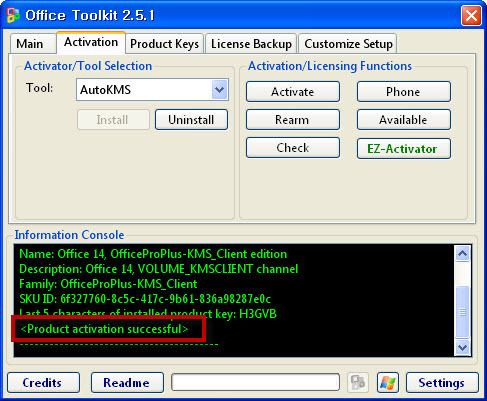The width and height of the screenshot is (487, 401).
Task: Click the Check button
Action: point(293,148)
